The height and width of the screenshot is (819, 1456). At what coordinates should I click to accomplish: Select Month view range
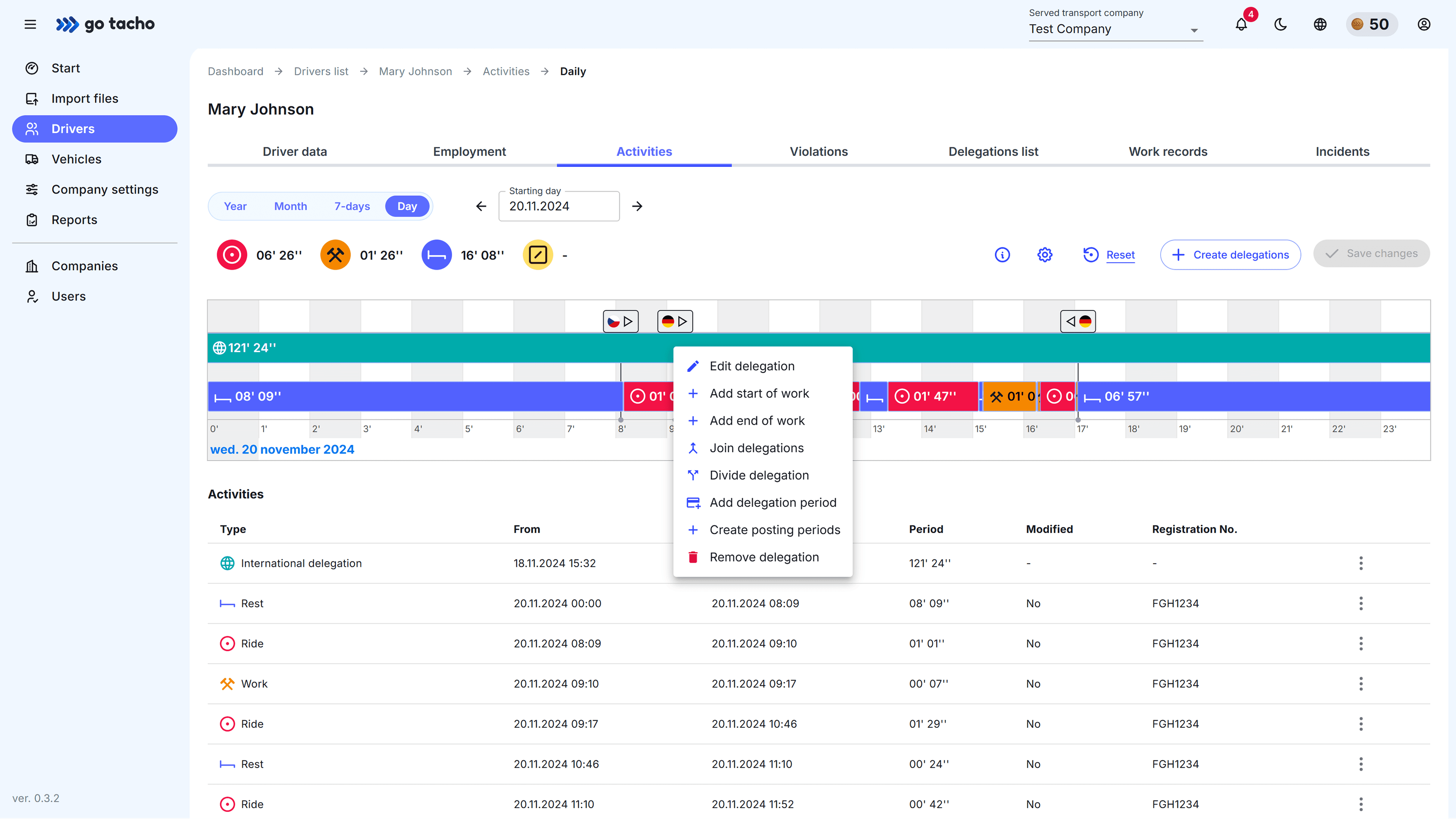pos(290,207)
